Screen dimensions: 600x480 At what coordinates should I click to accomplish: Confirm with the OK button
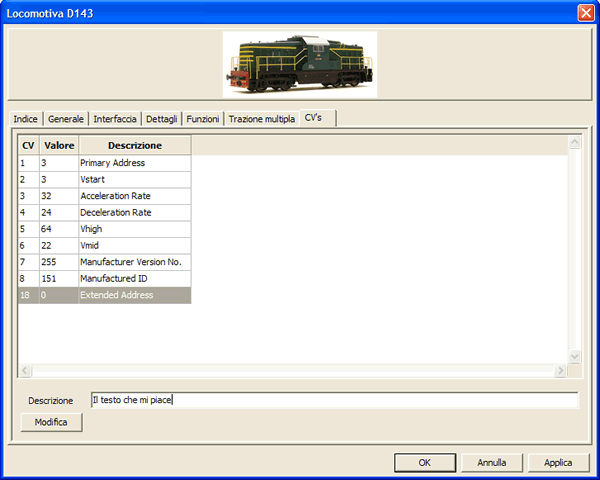[x=424, y=463]
